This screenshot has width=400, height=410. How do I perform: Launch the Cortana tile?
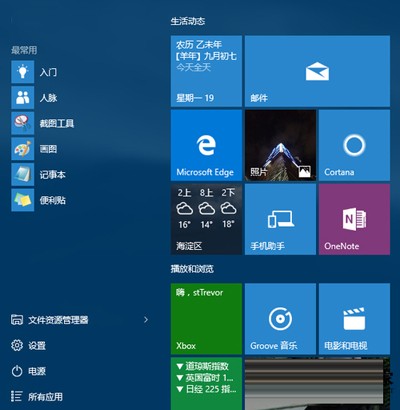tap(354, 145)
